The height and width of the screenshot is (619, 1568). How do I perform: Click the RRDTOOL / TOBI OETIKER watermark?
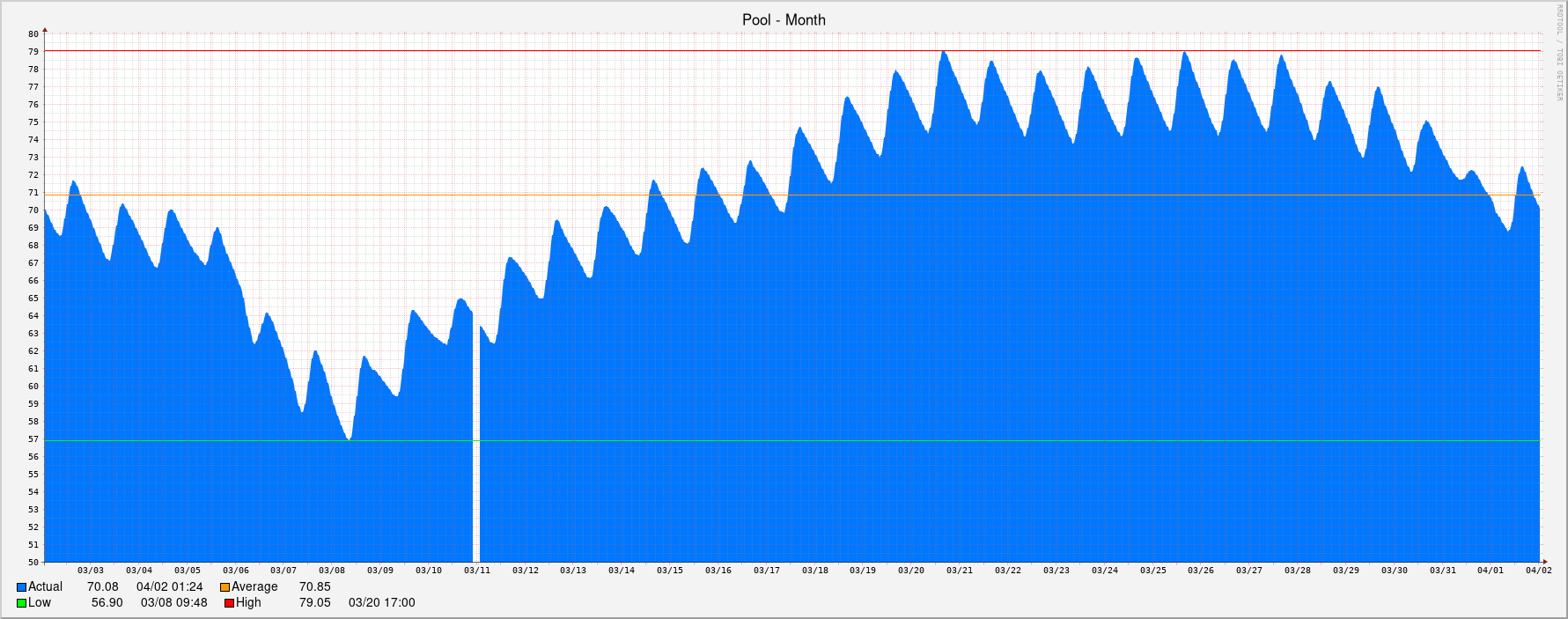[1559, 53]
